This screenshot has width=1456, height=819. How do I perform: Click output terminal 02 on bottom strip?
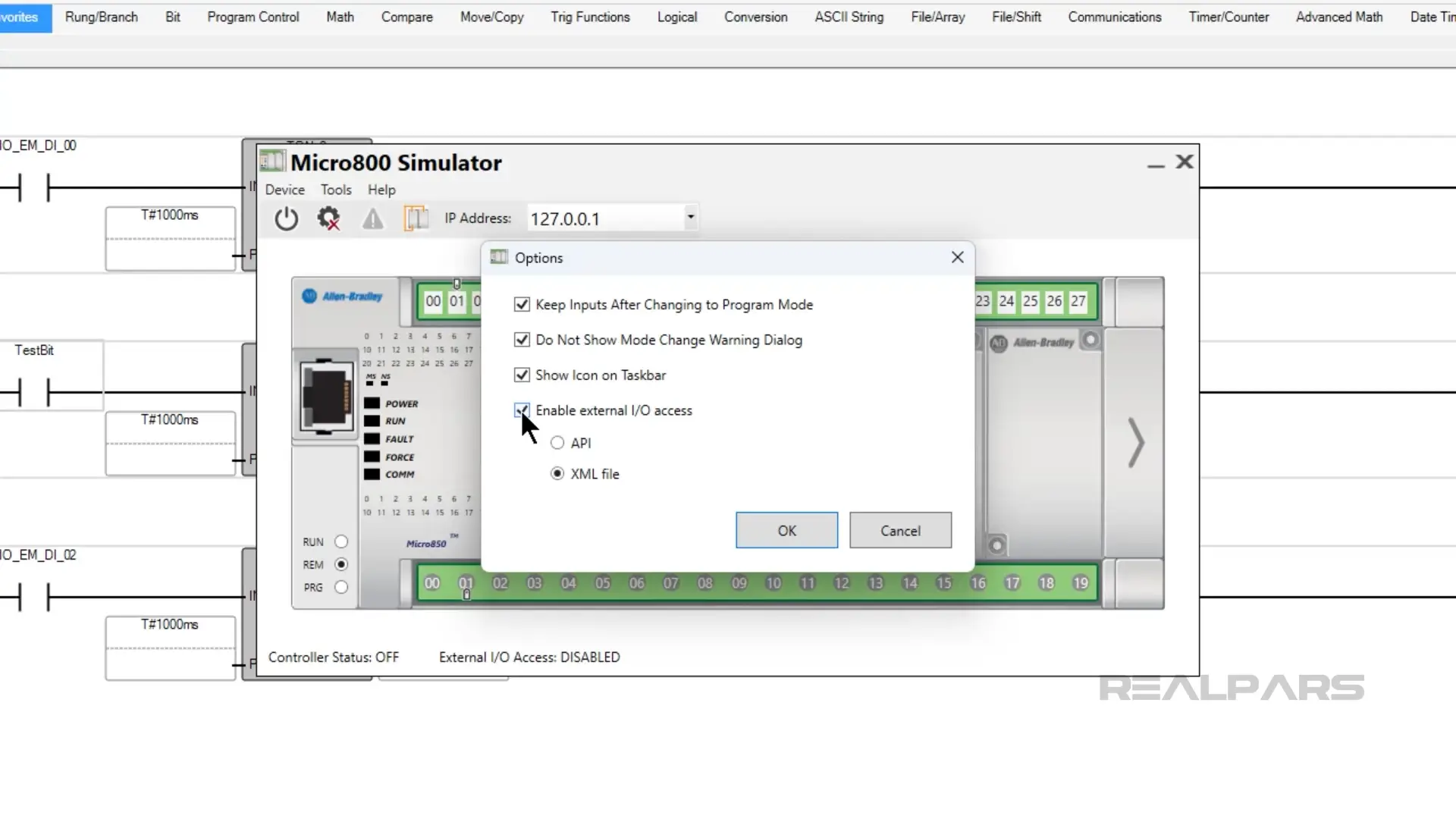click(500, 583)
